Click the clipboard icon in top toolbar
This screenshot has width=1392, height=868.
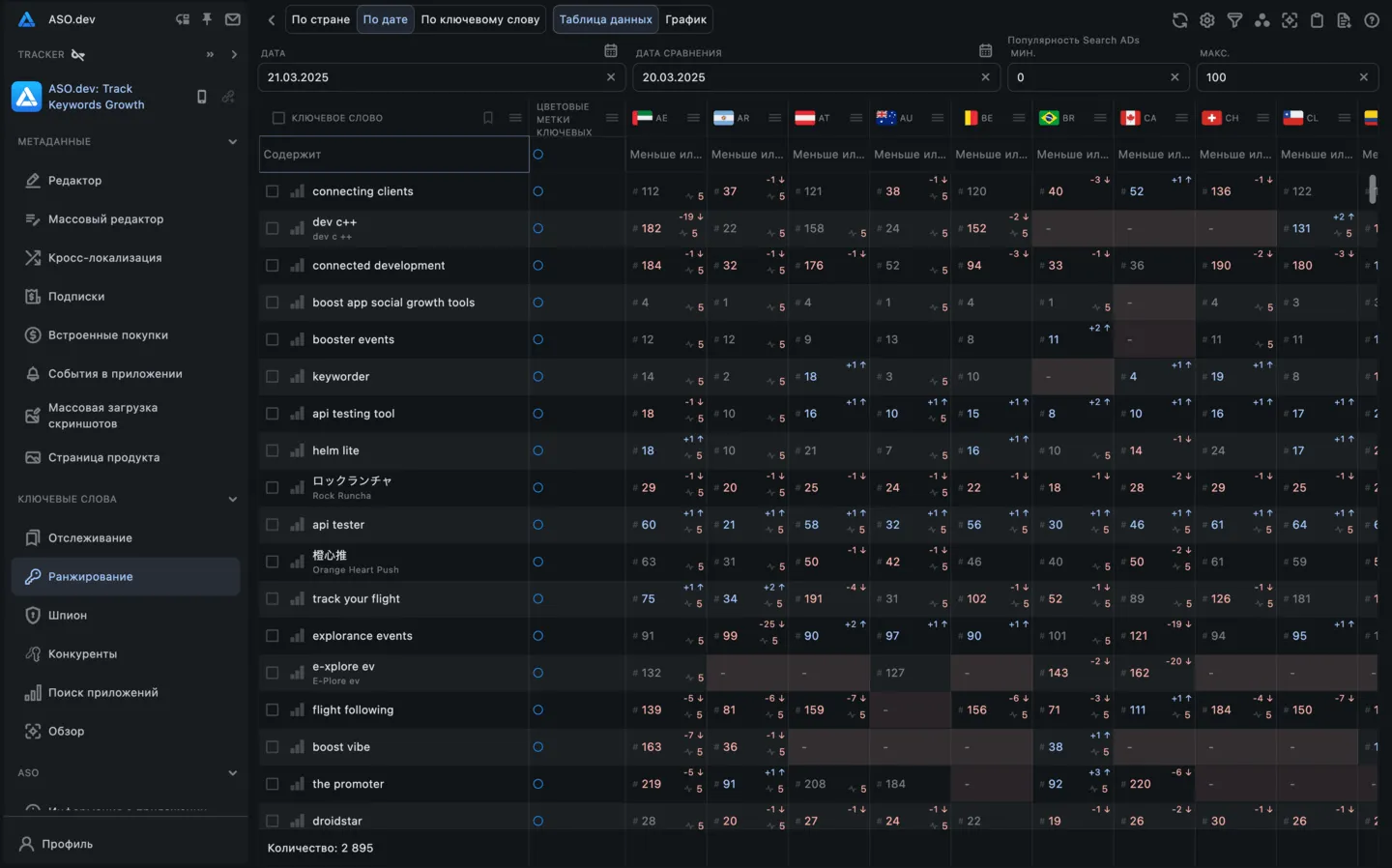[1317, 20]
